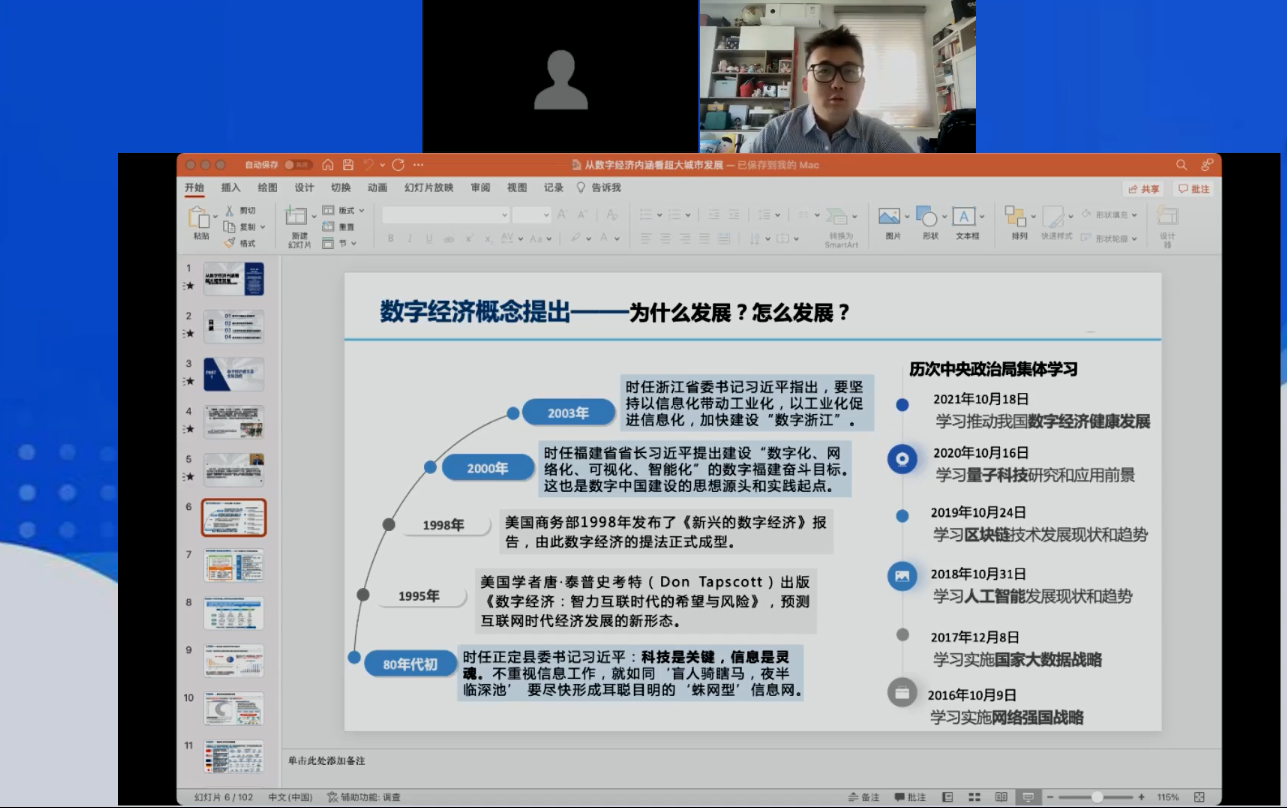Screen dimensions: 1287x808
Task: Click the 复制 copy button
Action: click(x=241, y=227)
